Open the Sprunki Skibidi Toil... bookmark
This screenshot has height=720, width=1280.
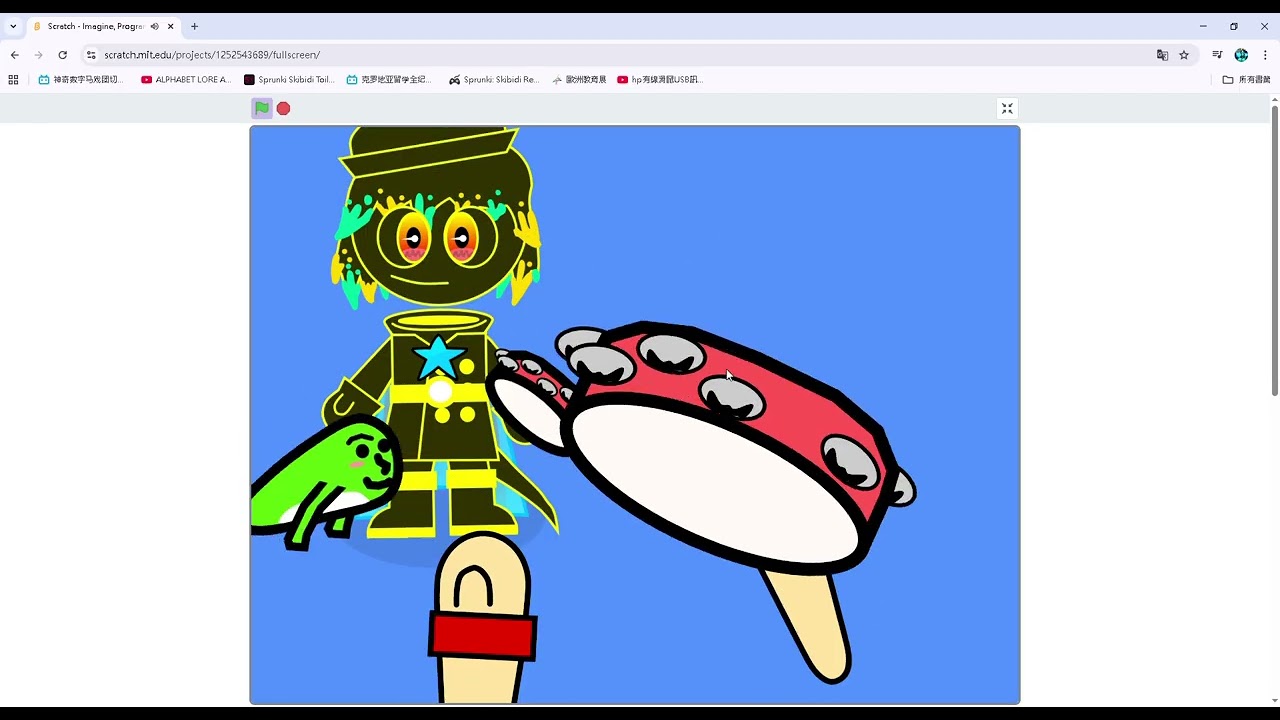click(x=289, y=79)
